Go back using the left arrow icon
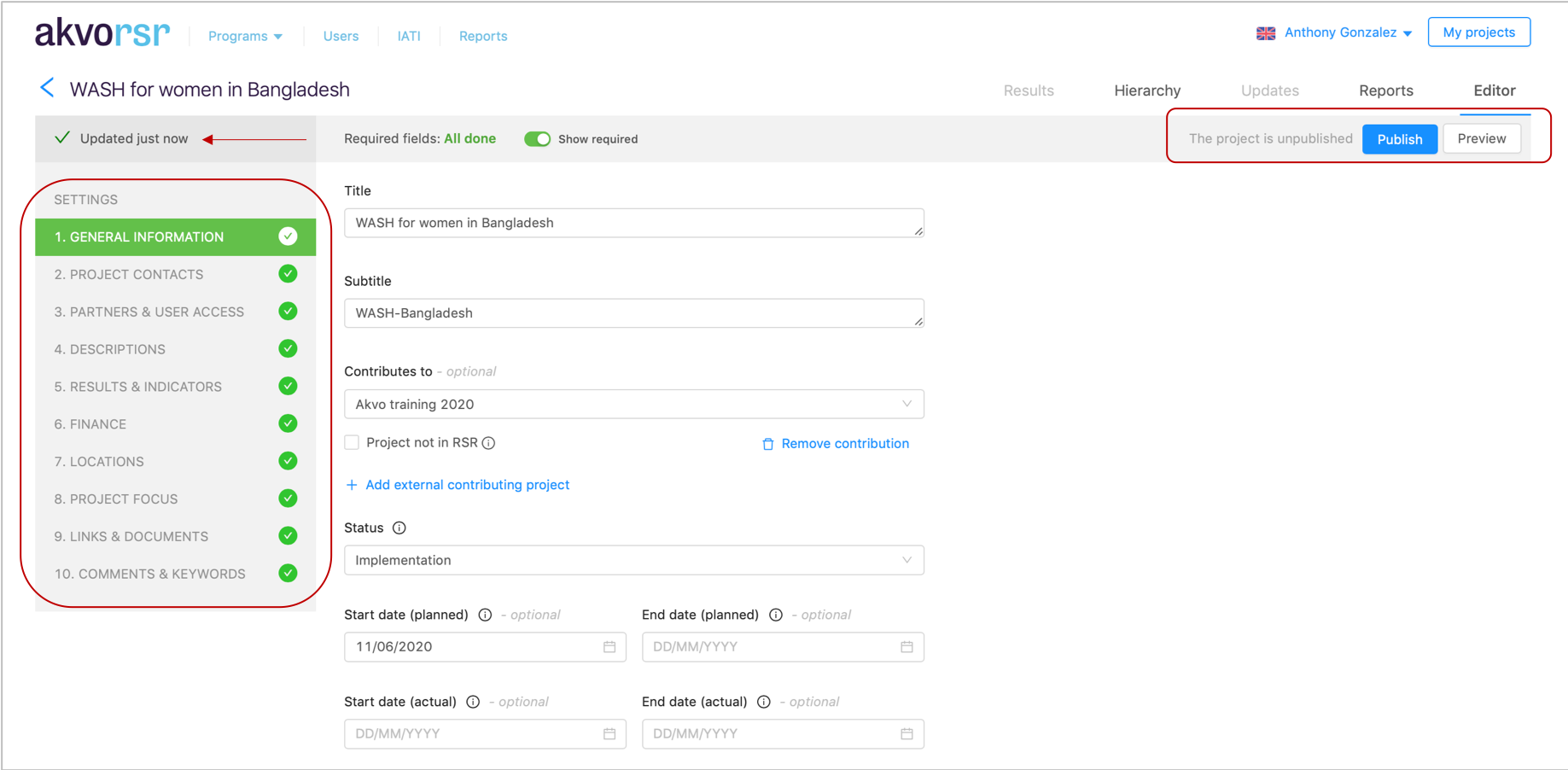The height and width of the screenshot is (770, 1568). point(48,88)
